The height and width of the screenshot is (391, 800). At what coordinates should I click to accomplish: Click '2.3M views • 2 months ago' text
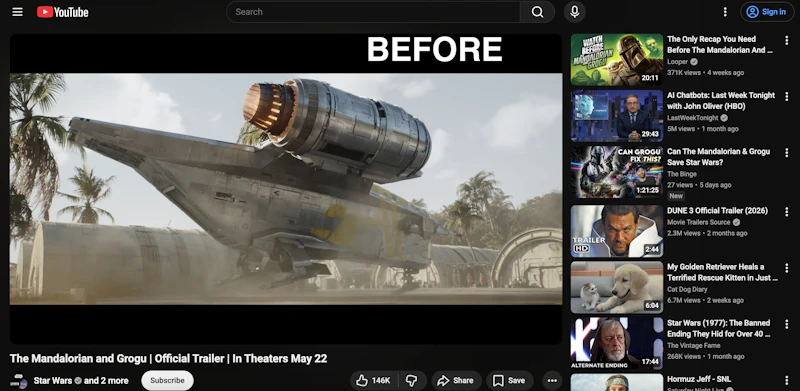(707, 233)
